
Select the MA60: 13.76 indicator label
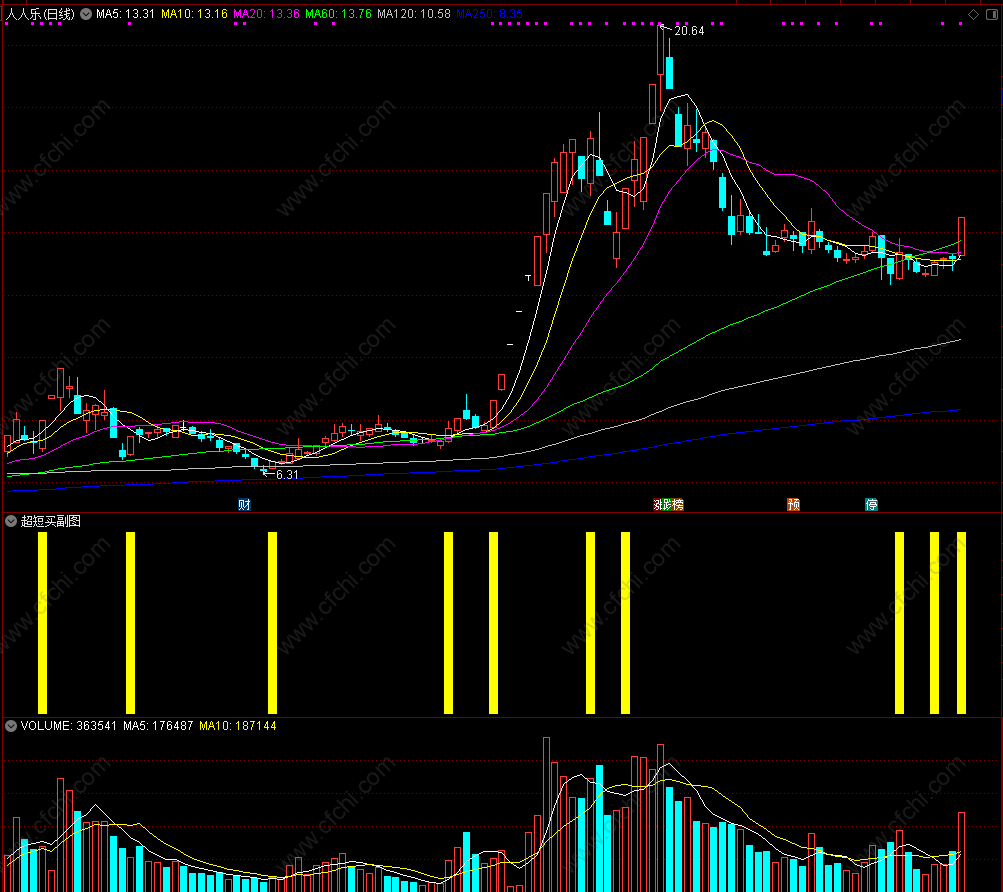[338, 14]
